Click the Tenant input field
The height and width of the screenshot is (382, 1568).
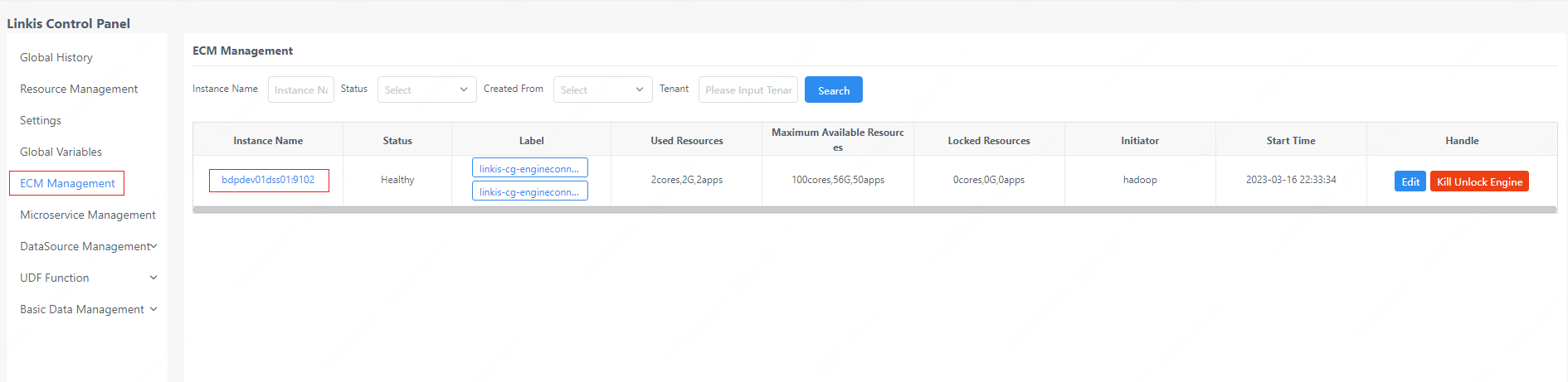pyautogui.click(x=747, y=89)
